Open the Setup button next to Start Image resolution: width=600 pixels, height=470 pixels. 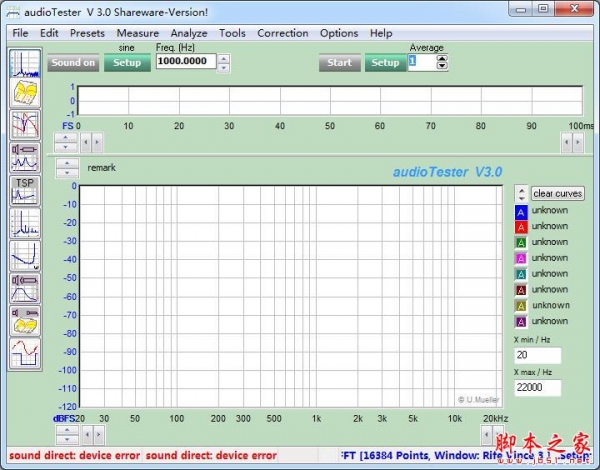[385, 63]
